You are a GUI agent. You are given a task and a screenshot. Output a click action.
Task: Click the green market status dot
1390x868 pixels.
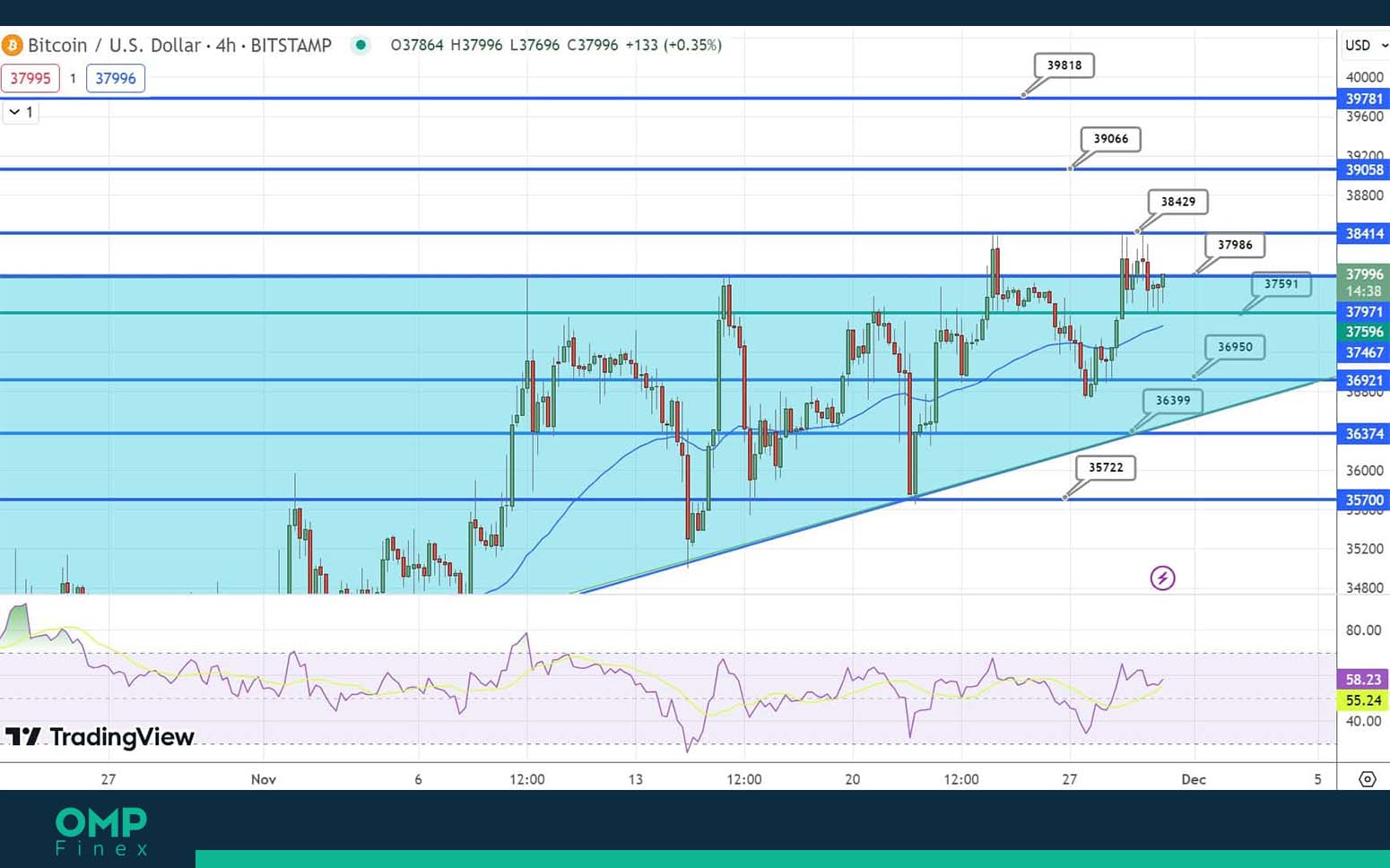click(361, 45)
